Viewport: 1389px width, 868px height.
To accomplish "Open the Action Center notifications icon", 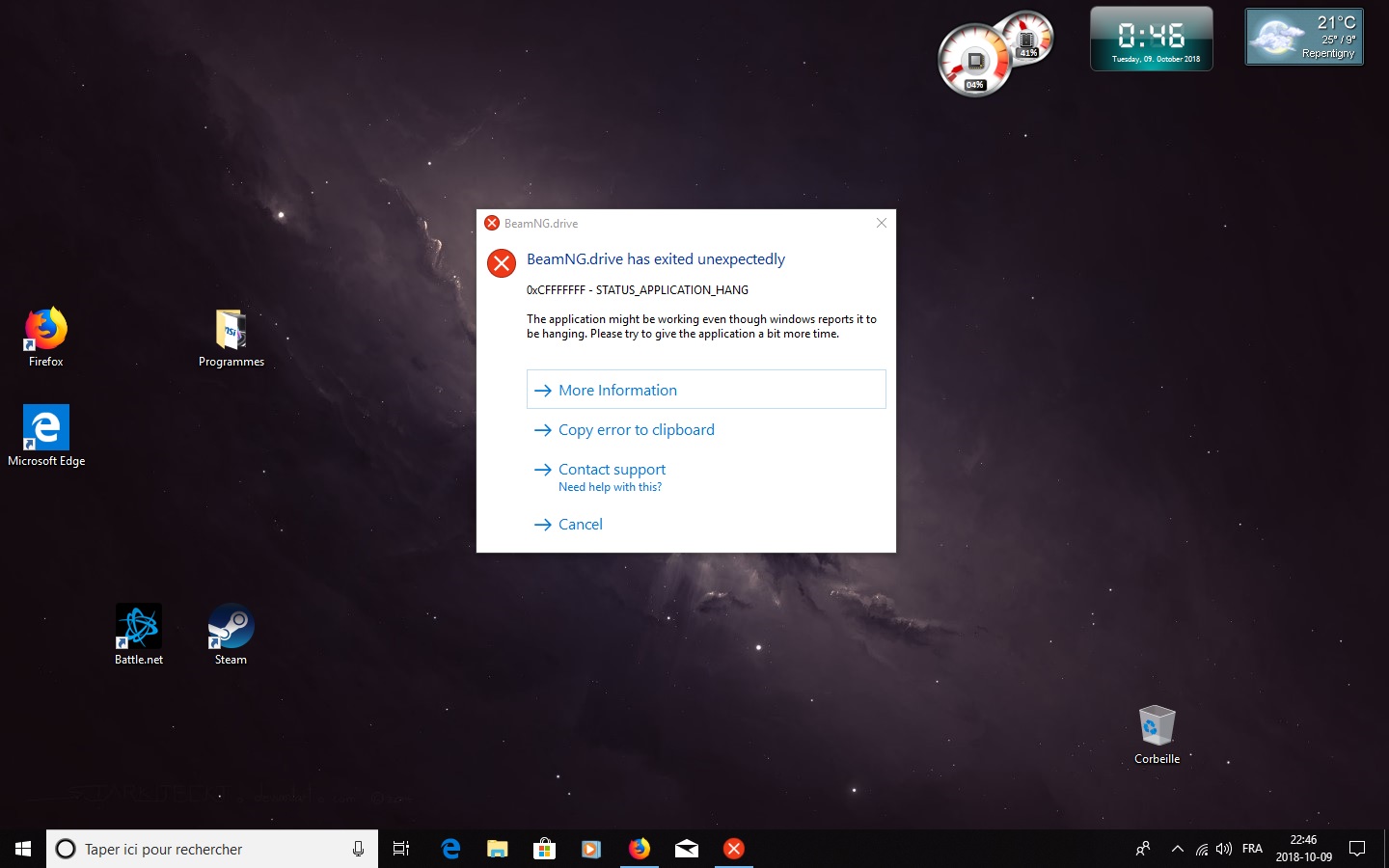I will tap(1357, 849).
